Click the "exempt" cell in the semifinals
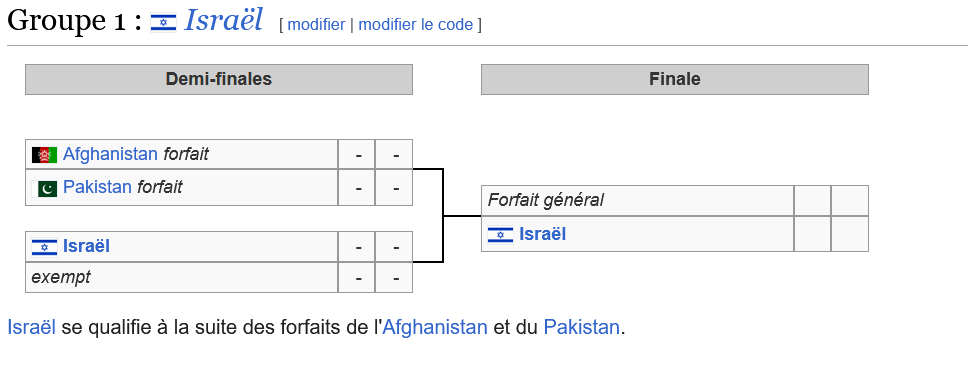968x375 pixels. (182, 277)
